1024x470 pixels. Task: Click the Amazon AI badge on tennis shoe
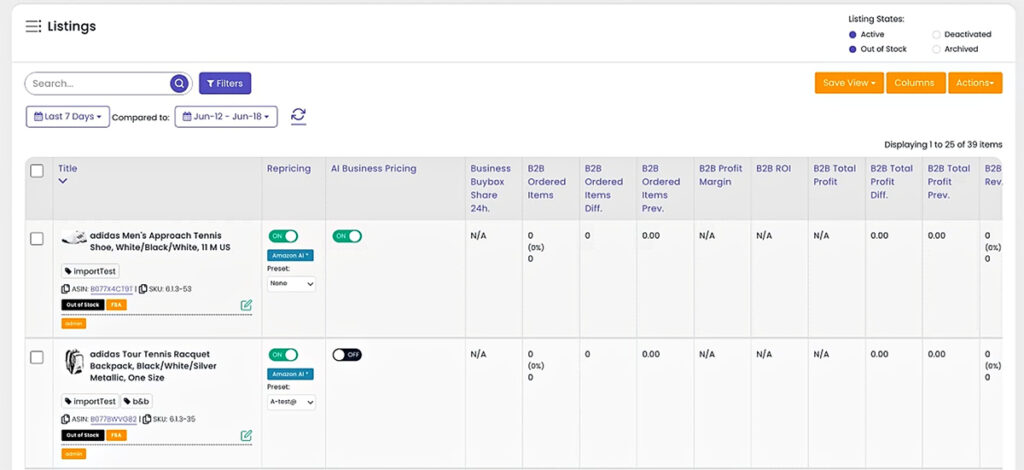click(290, 255)
